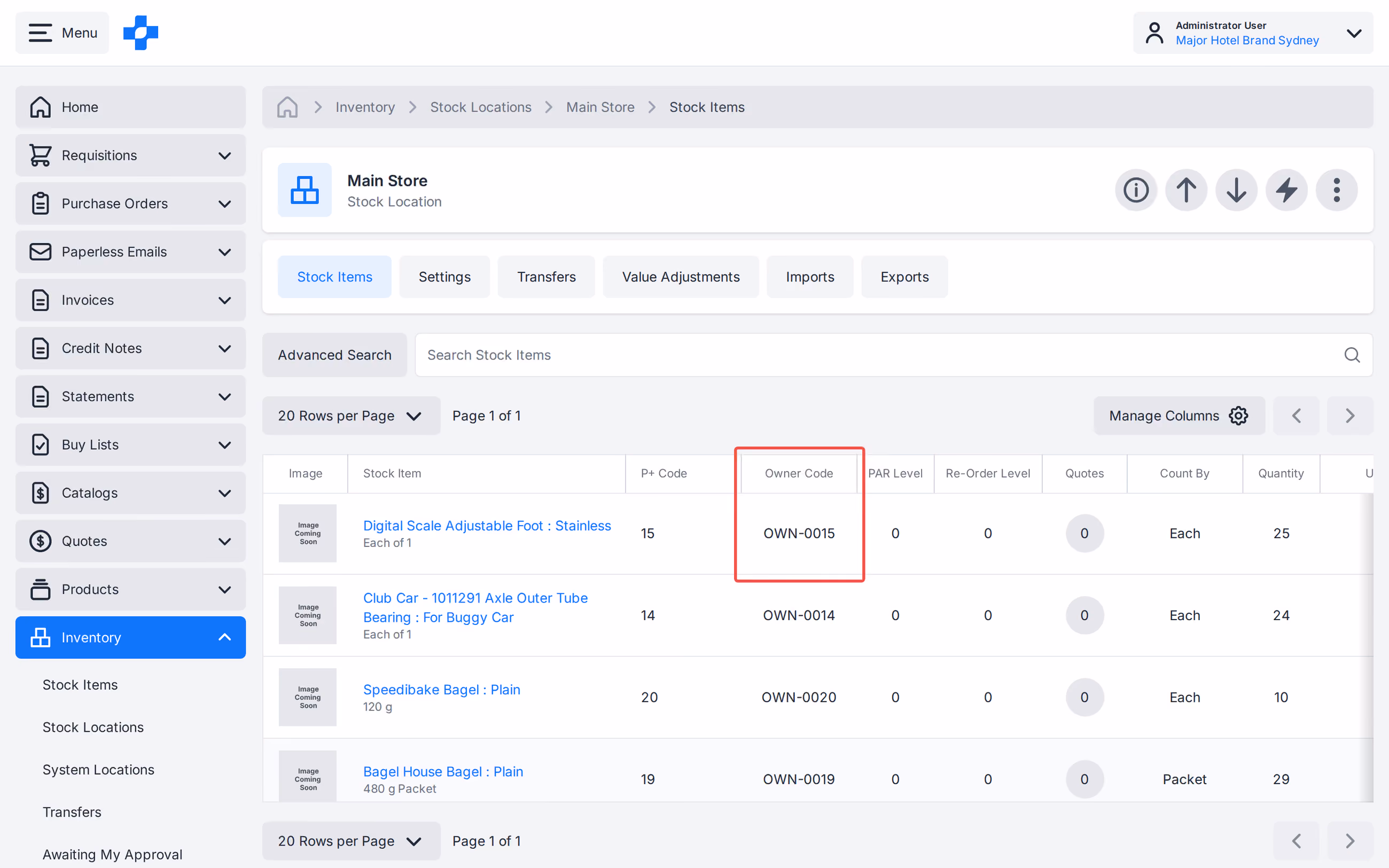Open bottom 20 Rows per Page dropdown
1389x868 pixels.
coord(350,841)
